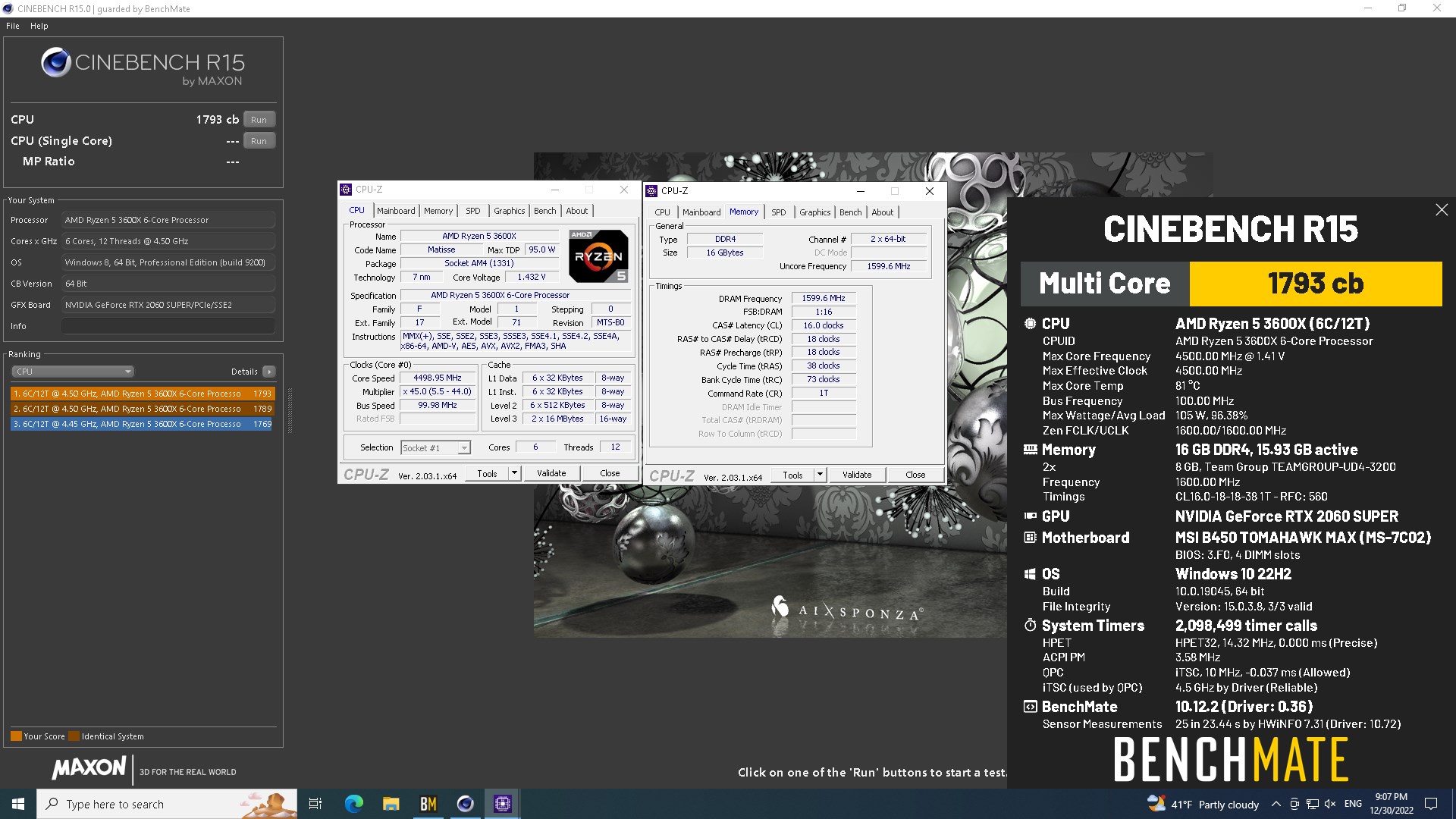Expand Tools dropdown arrow in left CPU-Z
Screen dimensions: 1456x819
514,473
